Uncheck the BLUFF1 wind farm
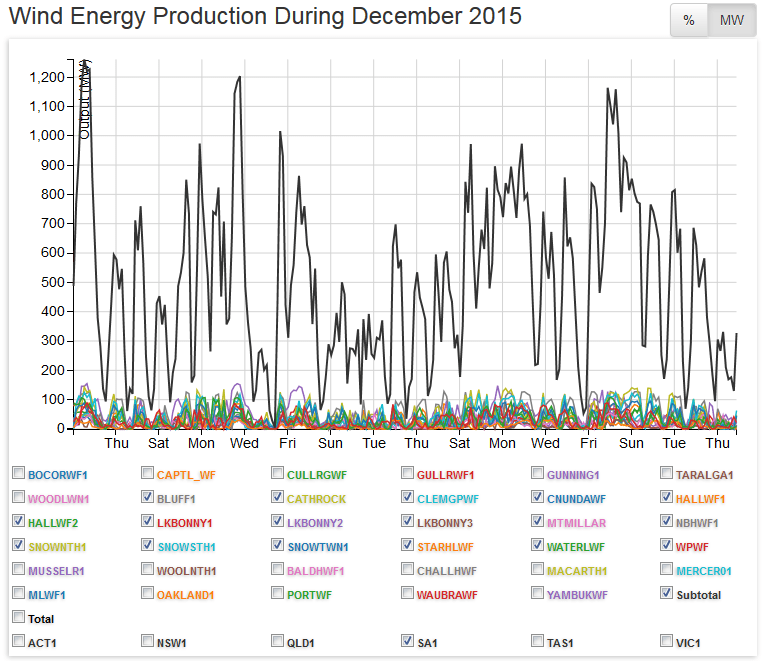The image size is (764, 661). pyautogui.click(x=148, y=498)
